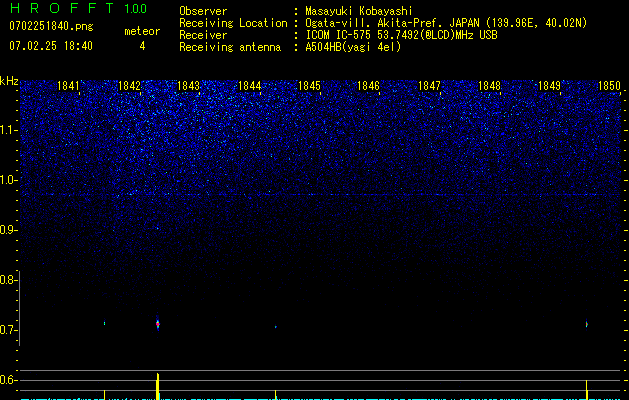629x400 pixels.
Task: Click the 1.0 kHz frequency axis label
Action: (x=7, y=180)
